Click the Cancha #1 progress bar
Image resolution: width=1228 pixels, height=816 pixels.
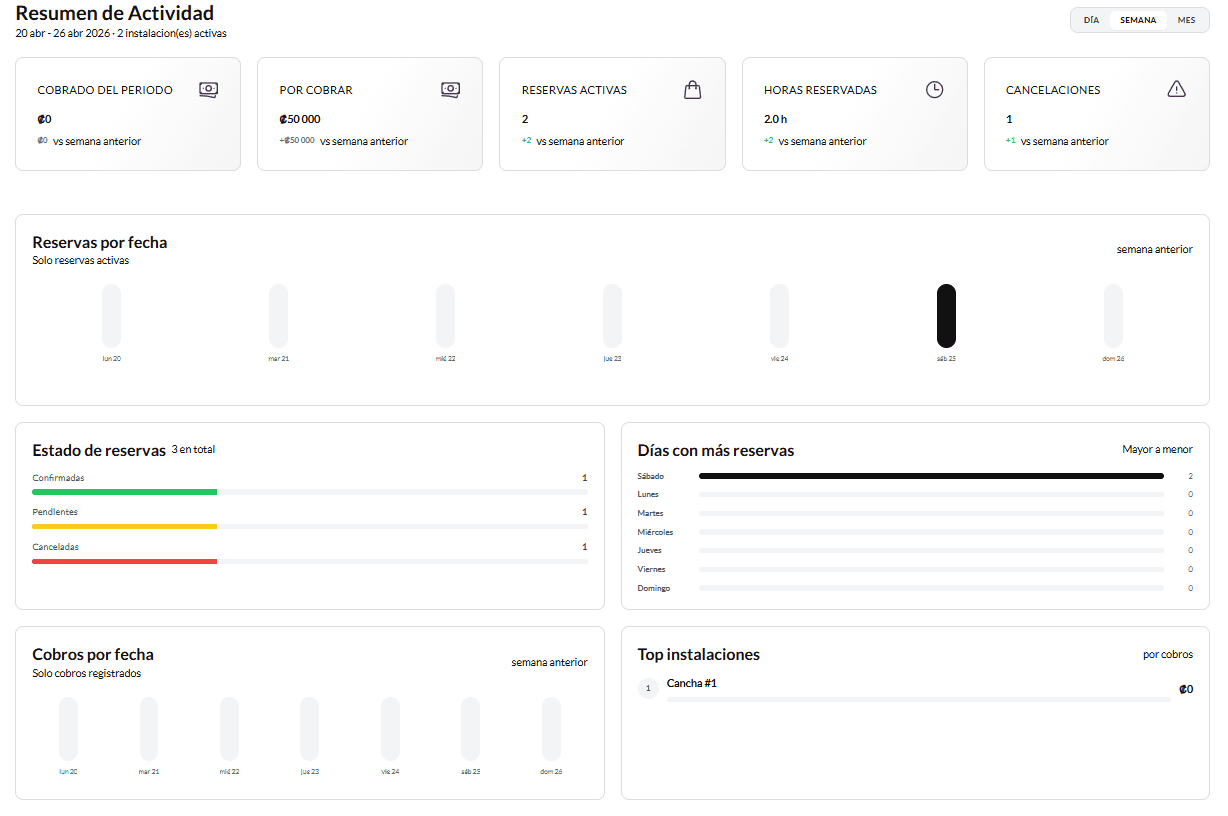[x=918, y=699]
